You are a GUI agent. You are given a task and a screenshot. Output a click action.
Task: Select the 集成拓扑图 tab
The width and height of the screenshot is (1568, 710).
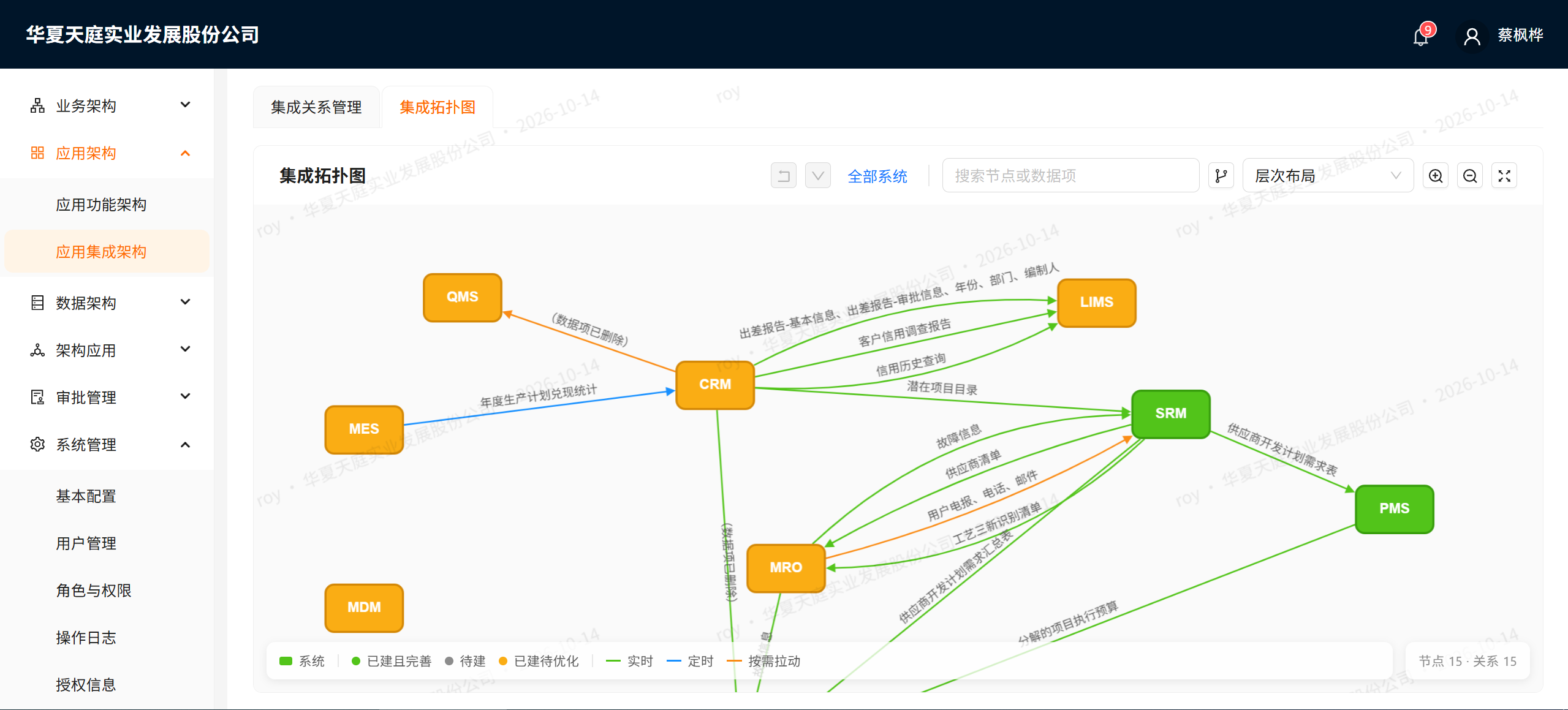click(x=437, y=107)
